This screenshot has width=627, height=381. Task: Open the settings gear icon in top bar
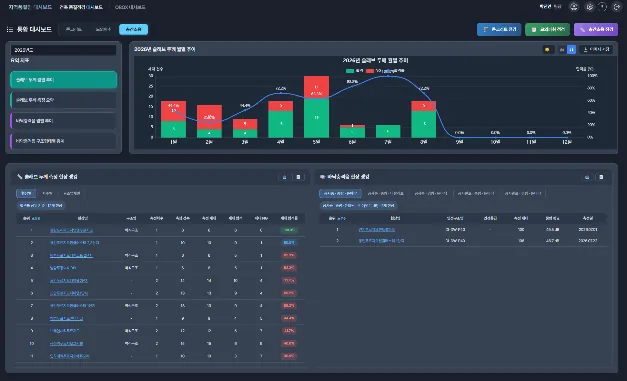pos(589,7)
